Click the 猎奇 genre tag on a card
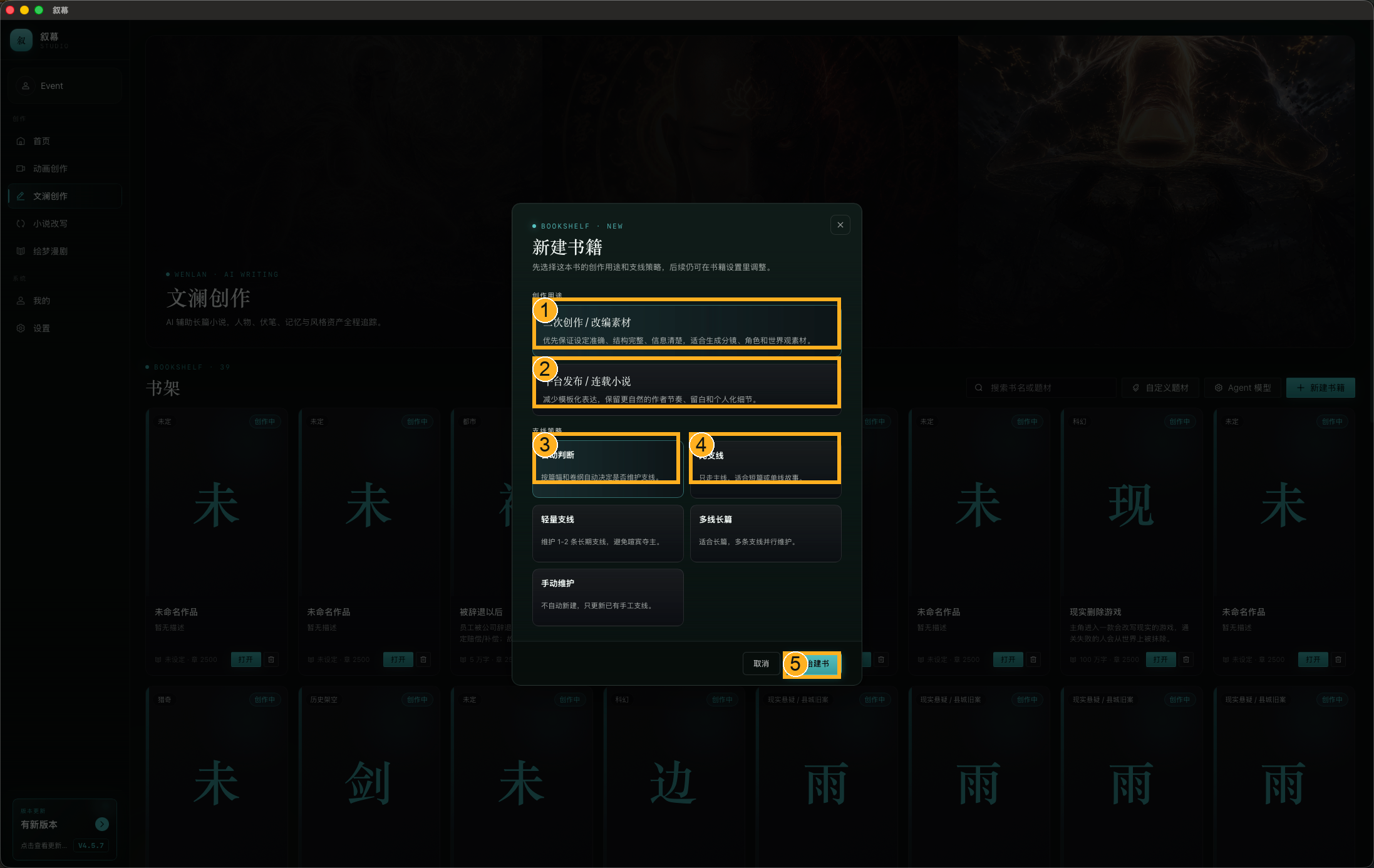The image size is (1374, 868). coord(165,700)
